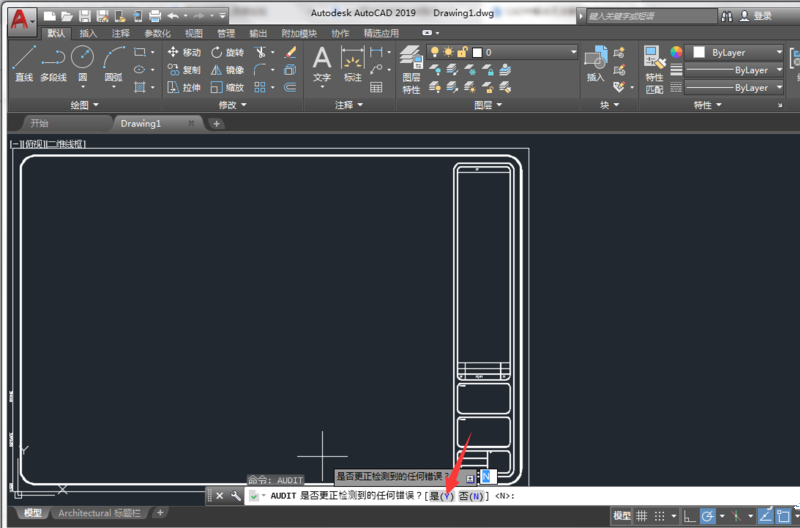Click the 插入 block insert icon

596,62
